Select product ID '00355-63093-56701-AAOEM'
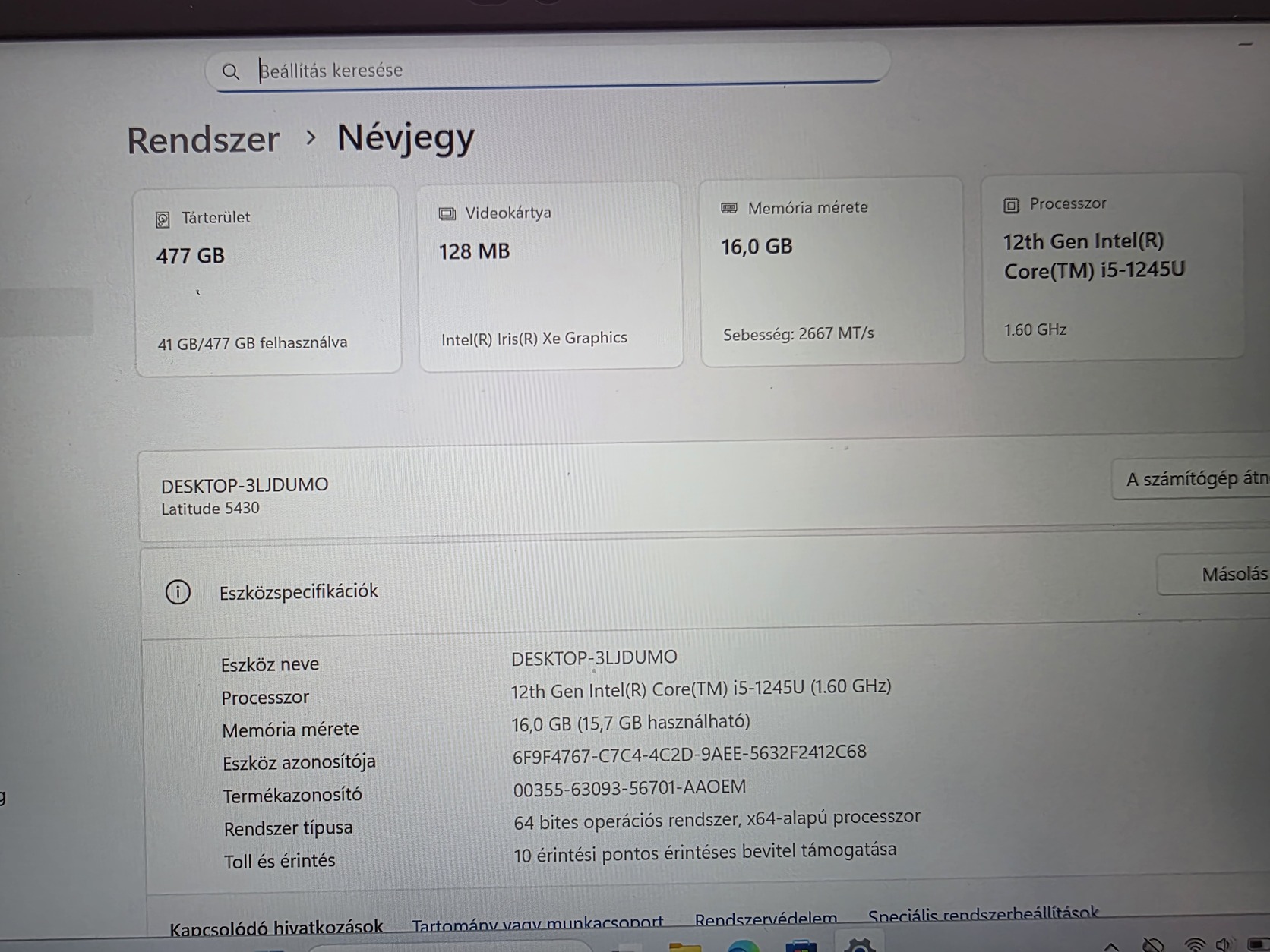 click(629, 789)
